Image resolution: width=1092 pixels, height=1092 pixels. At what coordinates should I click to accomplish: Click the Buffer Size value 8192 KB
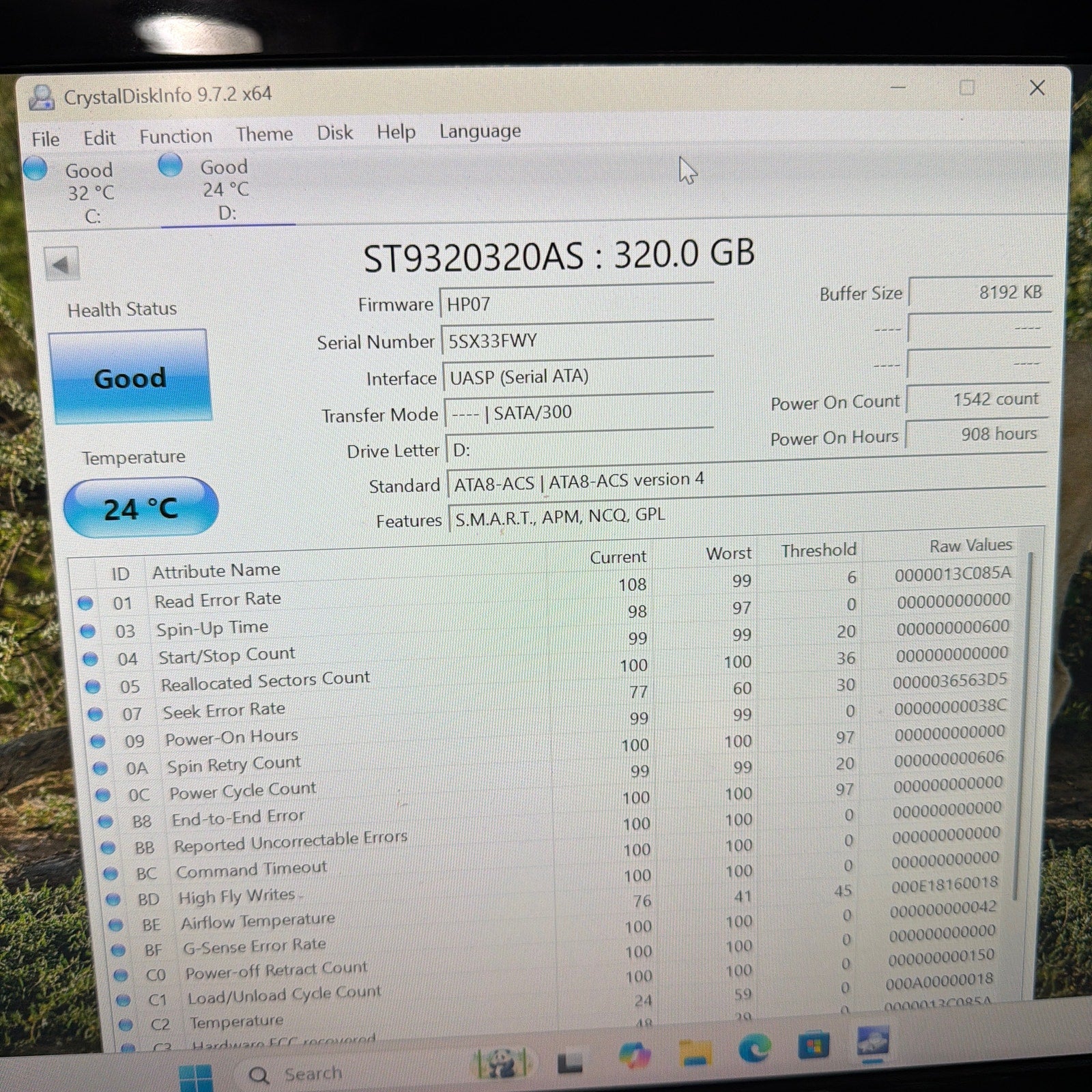coord(980,293)
